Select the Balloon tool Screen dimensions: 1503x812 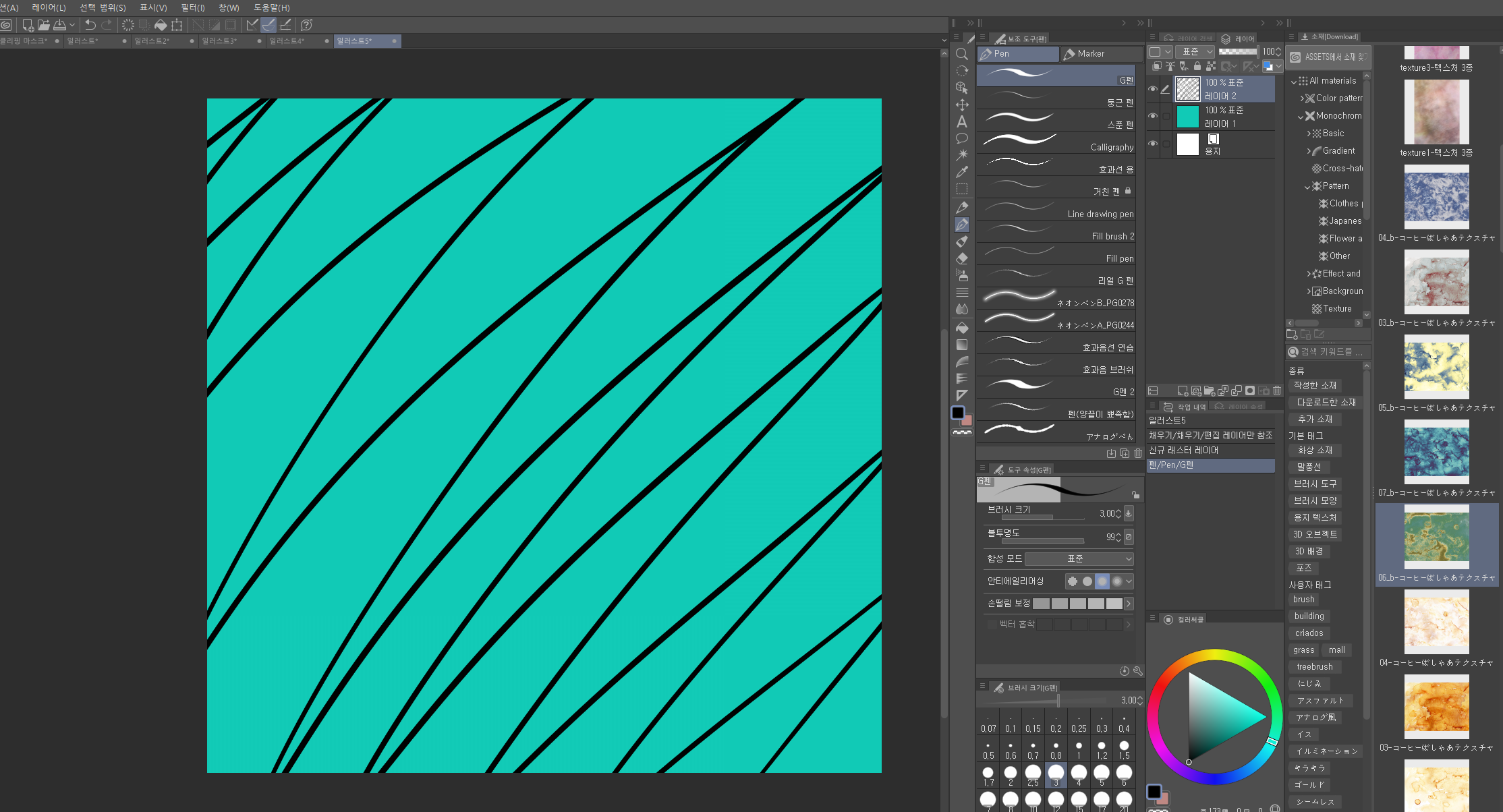click(x=962, y=138)
